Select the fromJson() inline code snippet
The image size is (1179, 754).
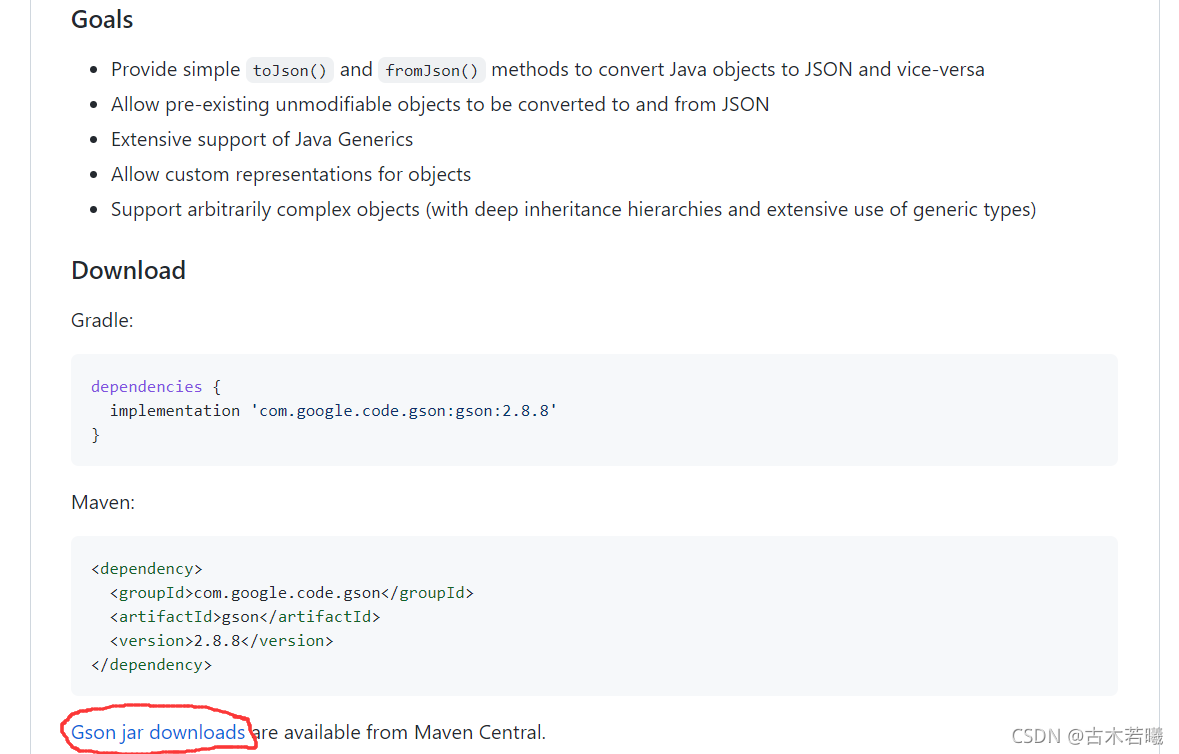pyautogui.click(x=431, y=70)
